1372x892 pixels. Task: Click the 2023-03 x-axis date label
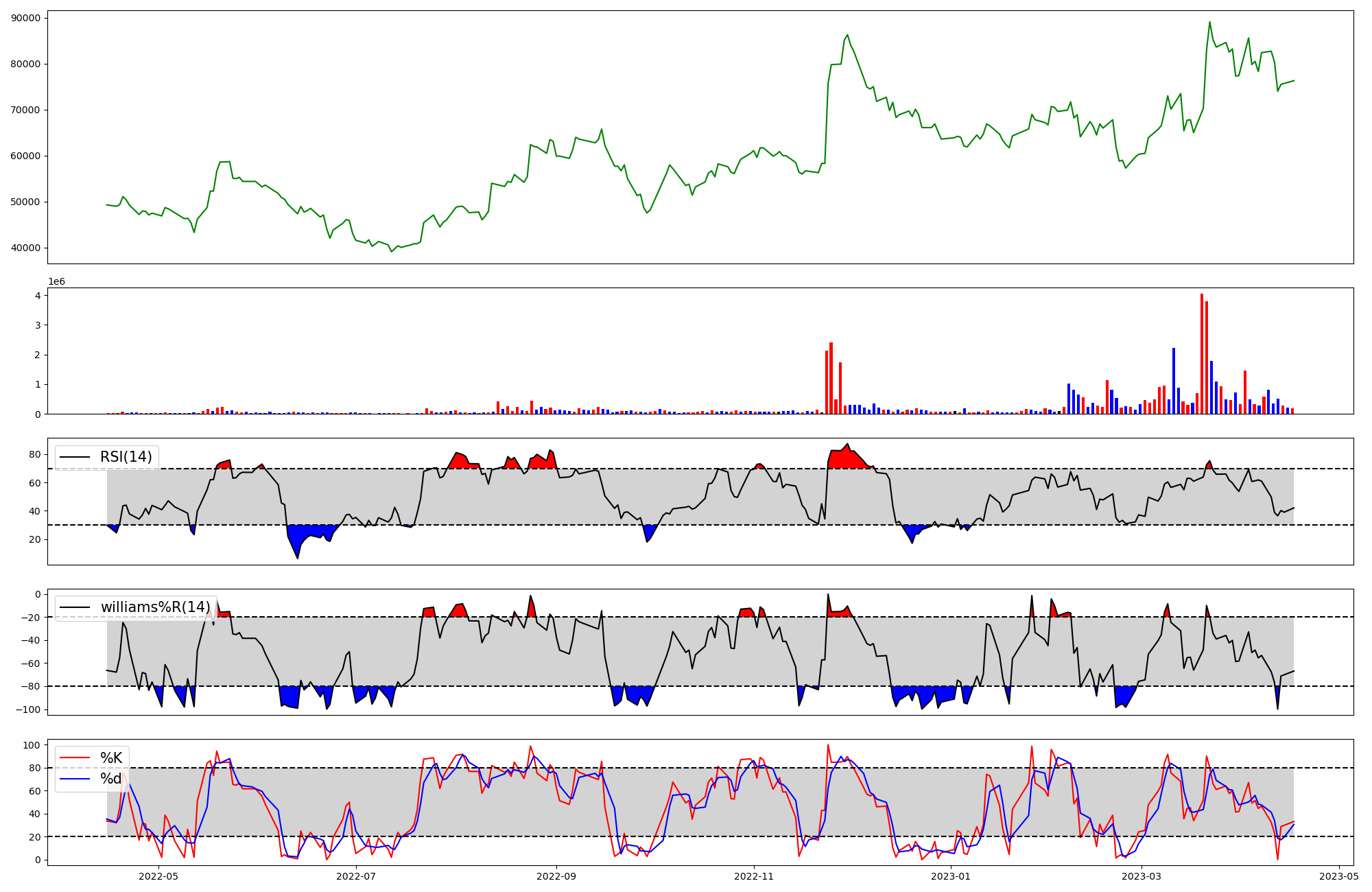pyautogui.click(x=1142, y=876)
